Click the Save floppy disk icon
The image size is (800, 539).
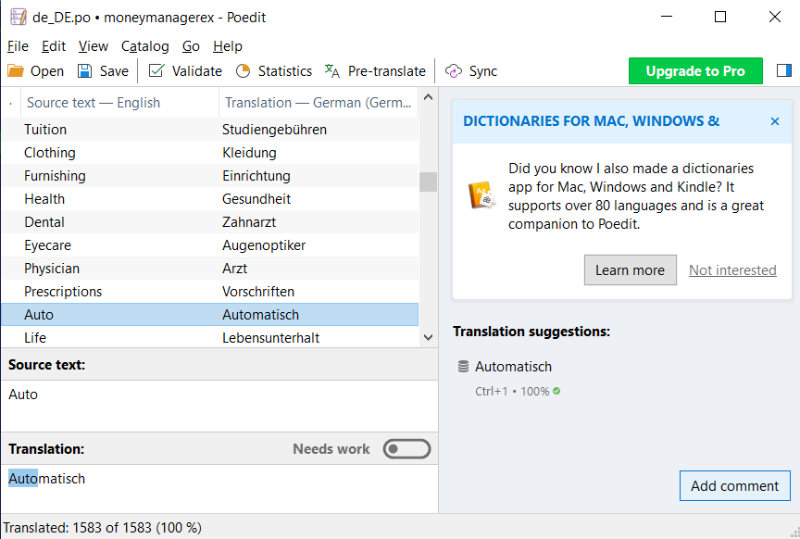pos(85,71)
